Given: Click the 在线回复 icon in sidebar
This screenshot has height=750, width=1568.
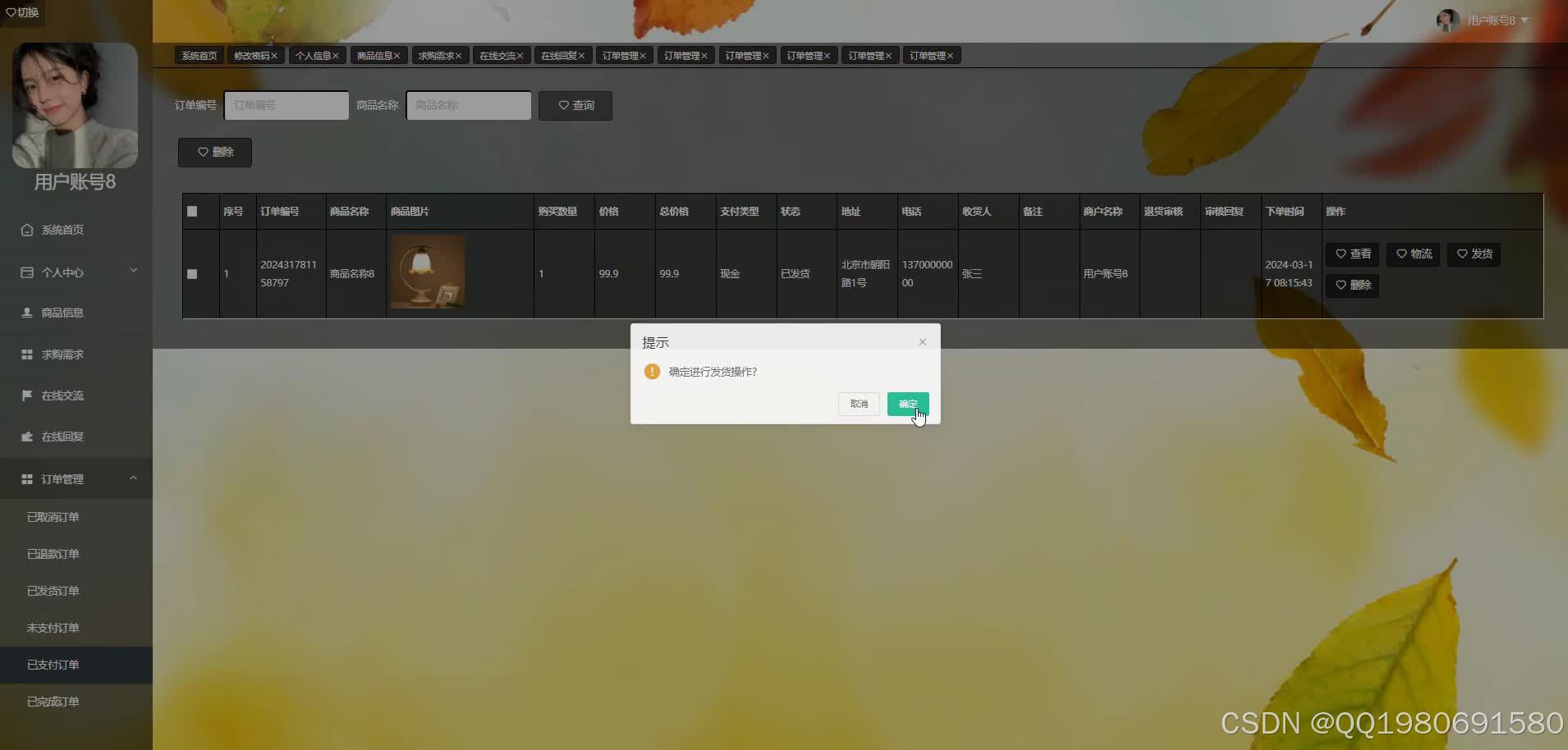Looking at the screenshot, I should (27, 437).
